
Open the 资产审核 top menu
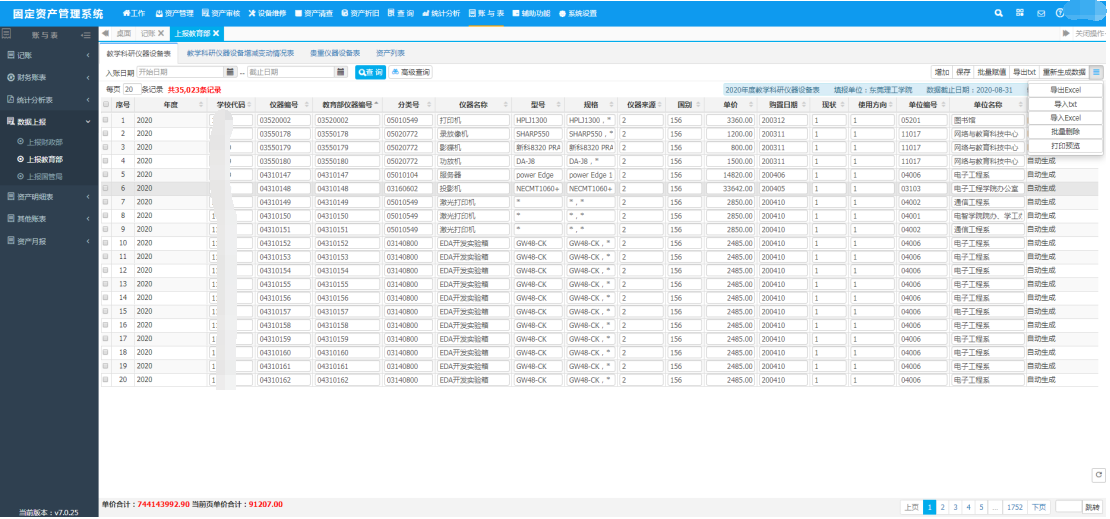[x=221, y=13]
